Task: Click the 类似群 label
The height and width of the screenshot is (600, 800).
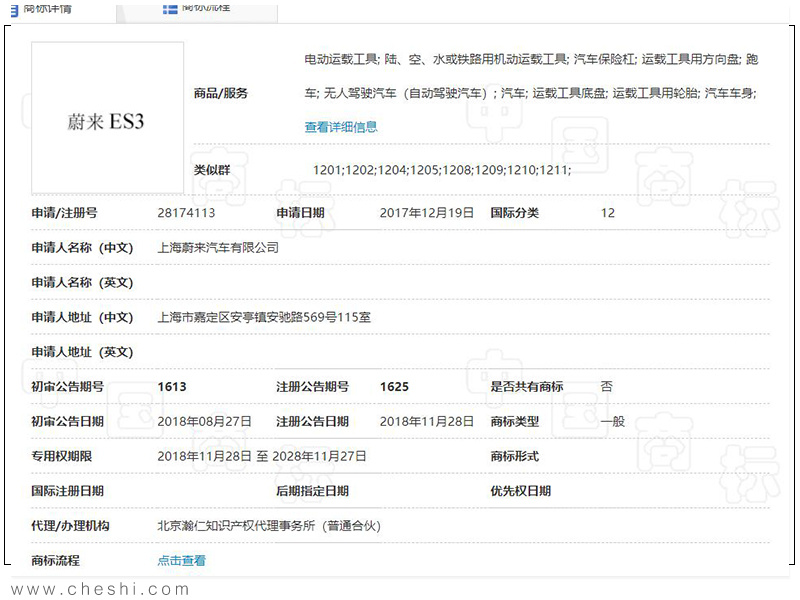Action: click(x=212, y=170)
